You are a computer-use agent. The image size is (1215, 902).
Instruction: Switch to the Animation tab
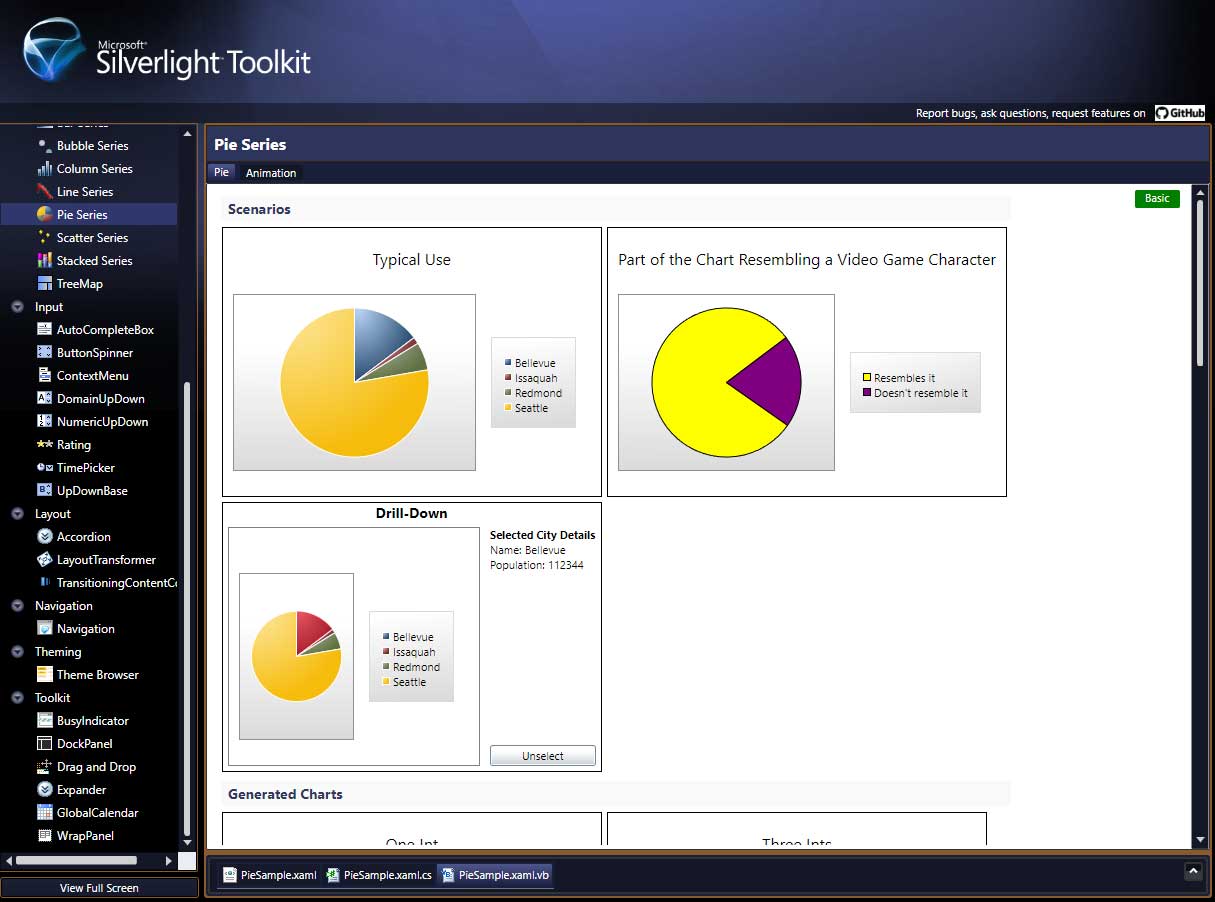(269, 172)
